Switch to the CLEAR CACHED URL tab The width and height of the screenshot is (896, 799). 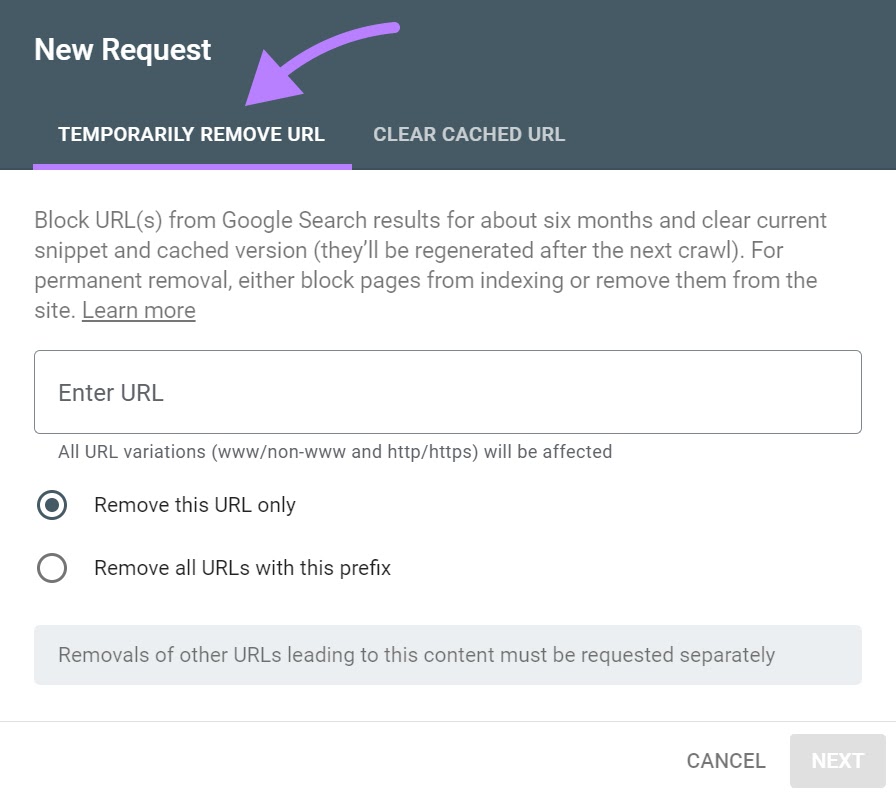point(469,134)
